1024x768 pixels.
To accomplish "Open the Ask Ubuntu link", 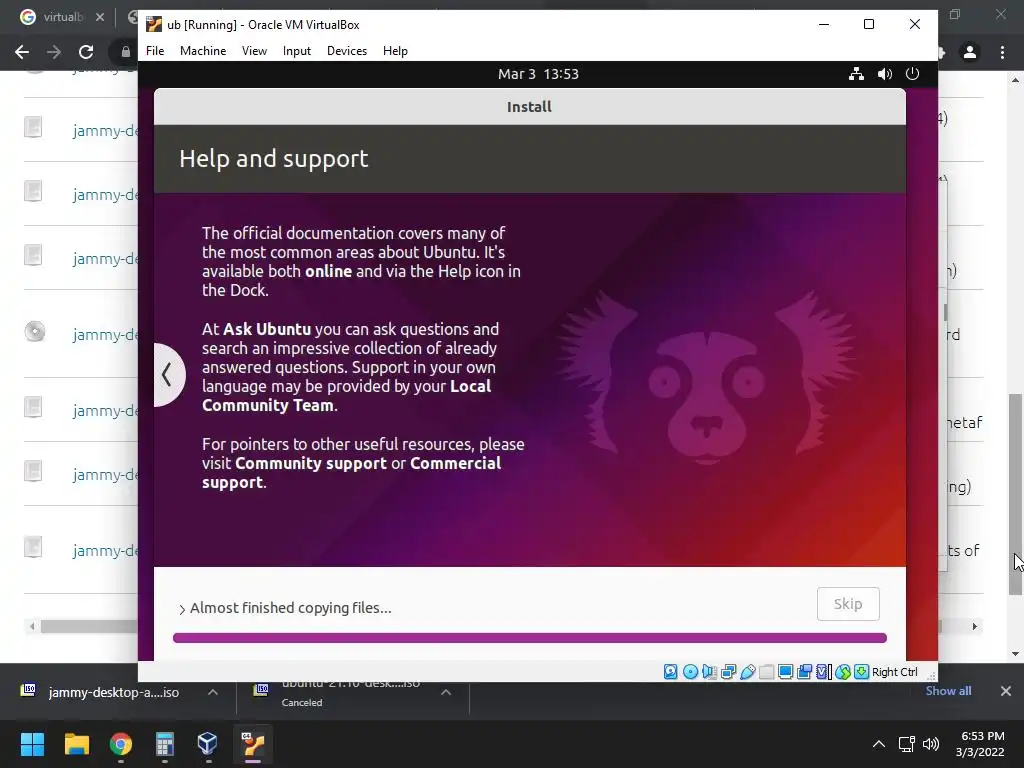I will pos(266,329).
